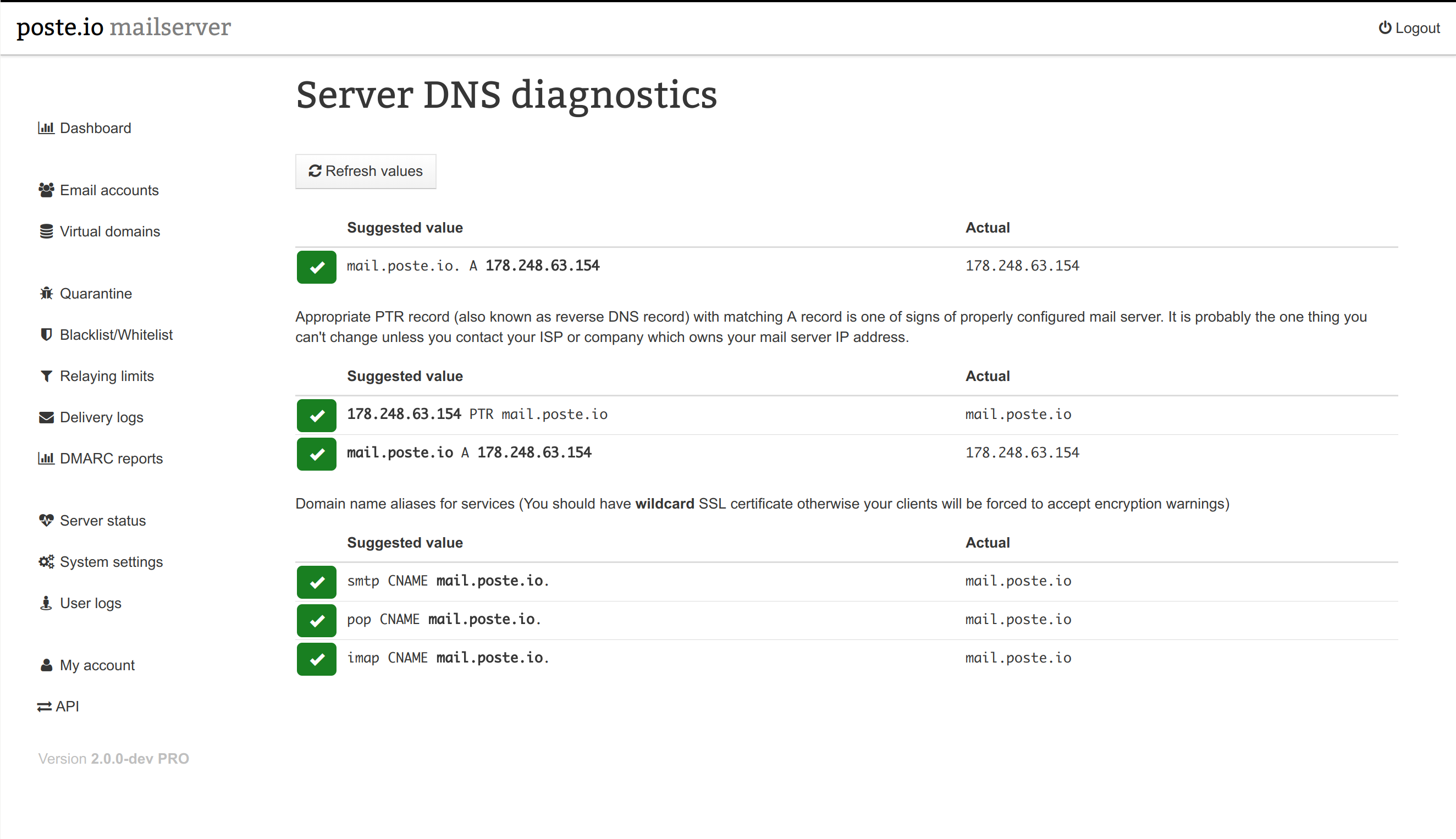This screenshot has height=839, width=1456.
Task: Click the System settings gears icon
Action: click(46, 562)
